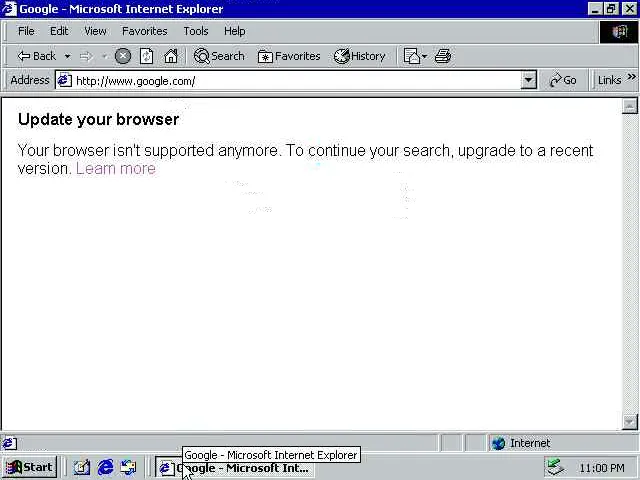The width and height of the screenshot is (640, 480).
Task: Click the scrollbar down arrow
Action: click(x=629, y=422)
